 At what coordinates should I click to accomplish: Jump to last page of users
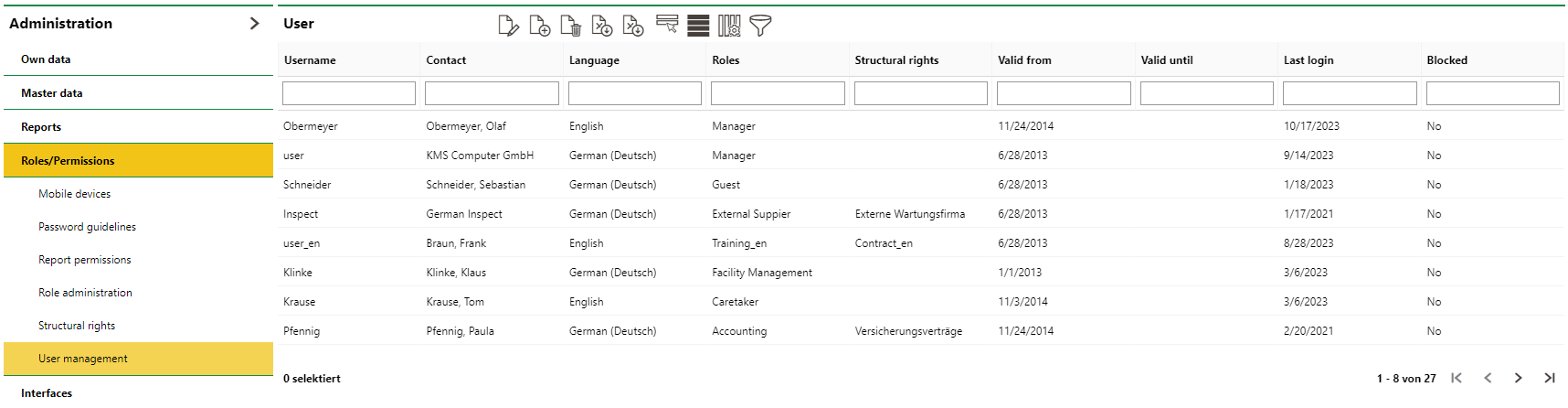click(x=1549, y=378)
